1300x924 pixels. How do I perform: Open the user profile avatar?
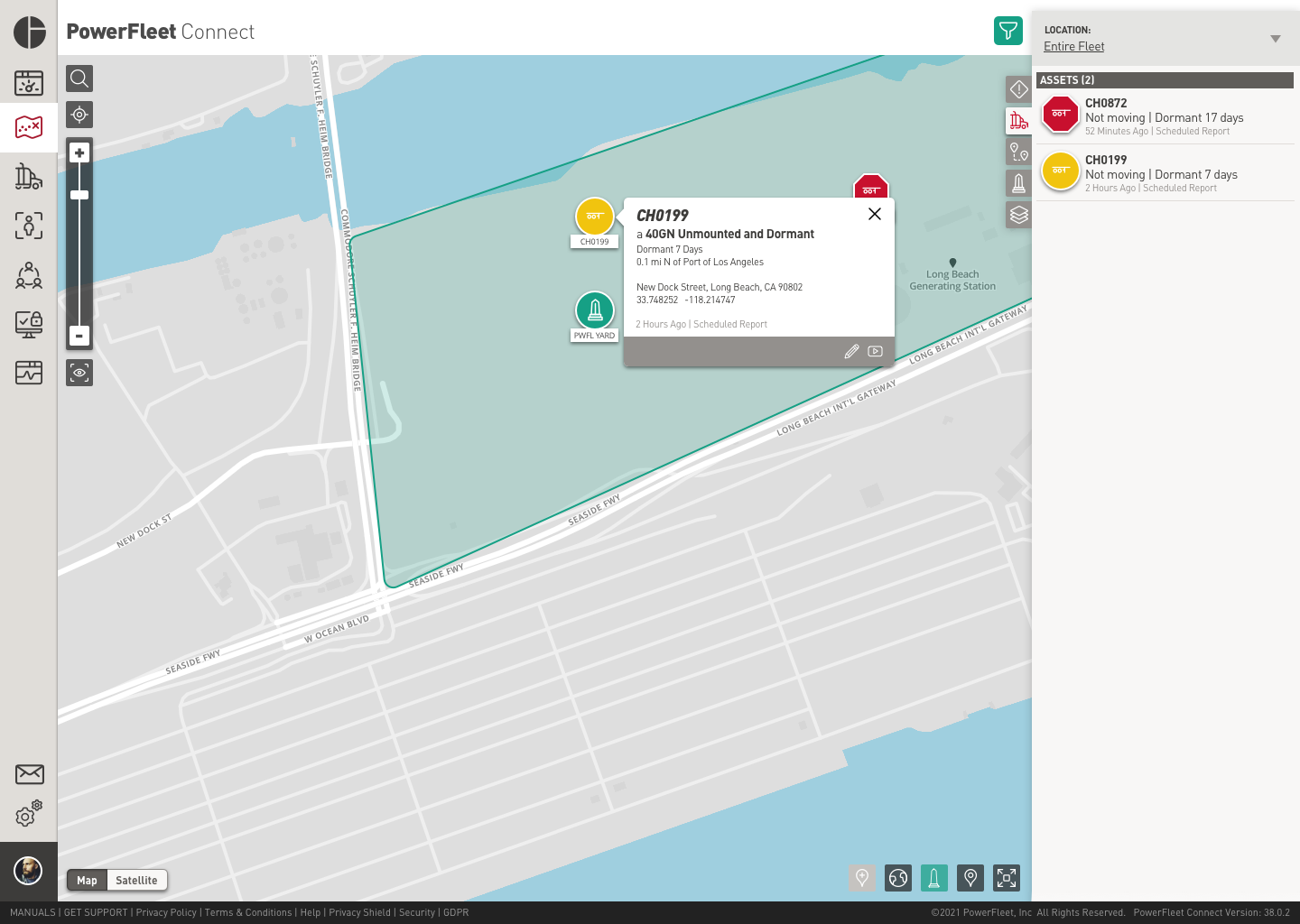coord(28,871)
